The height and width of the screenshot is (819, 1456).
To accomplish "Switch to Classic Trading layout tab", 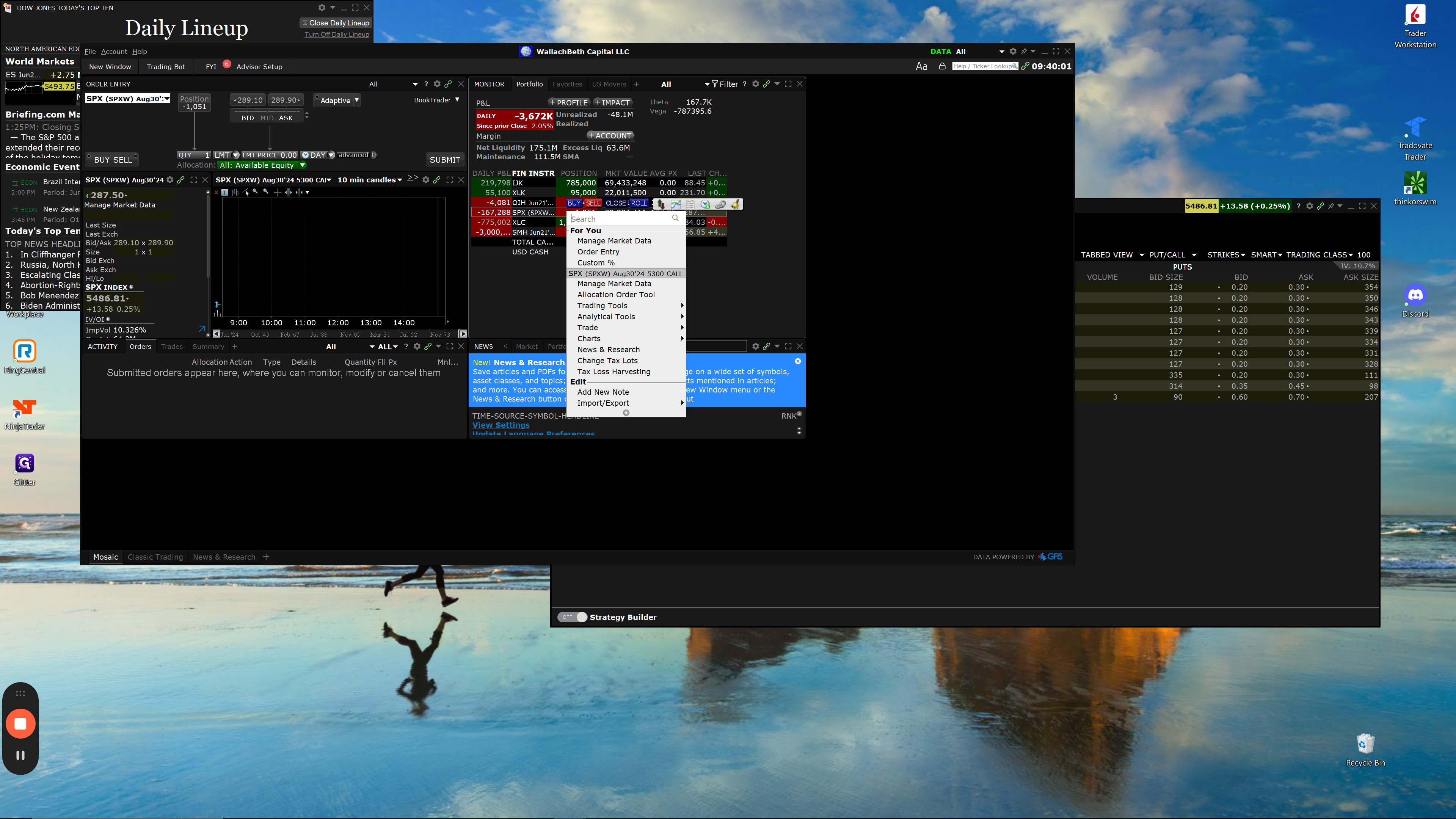I will (x=155, y=557).
